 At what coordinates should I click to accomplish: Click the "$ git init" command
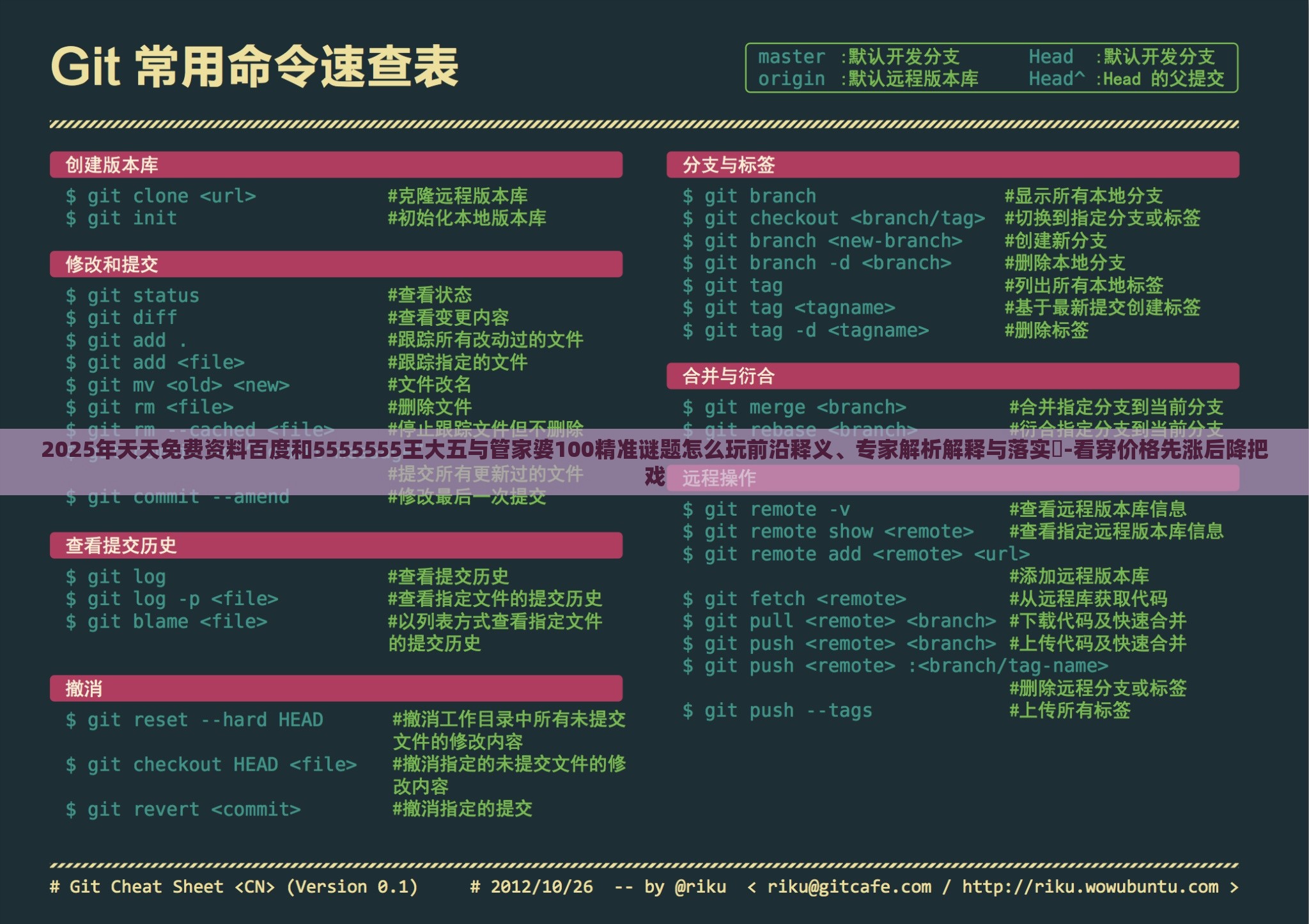(121, 219)
